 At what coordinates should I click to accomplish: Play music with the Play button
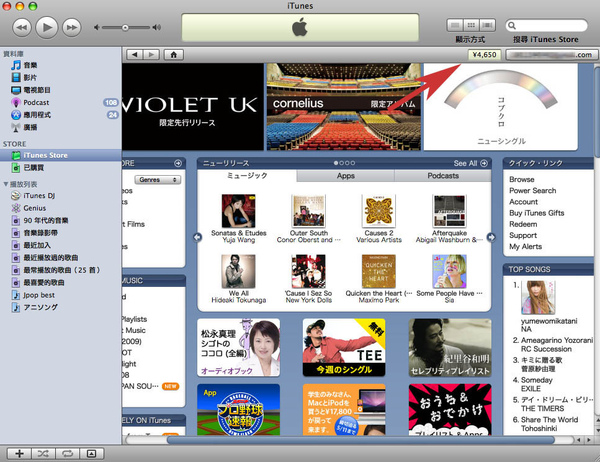coord(47,27)
